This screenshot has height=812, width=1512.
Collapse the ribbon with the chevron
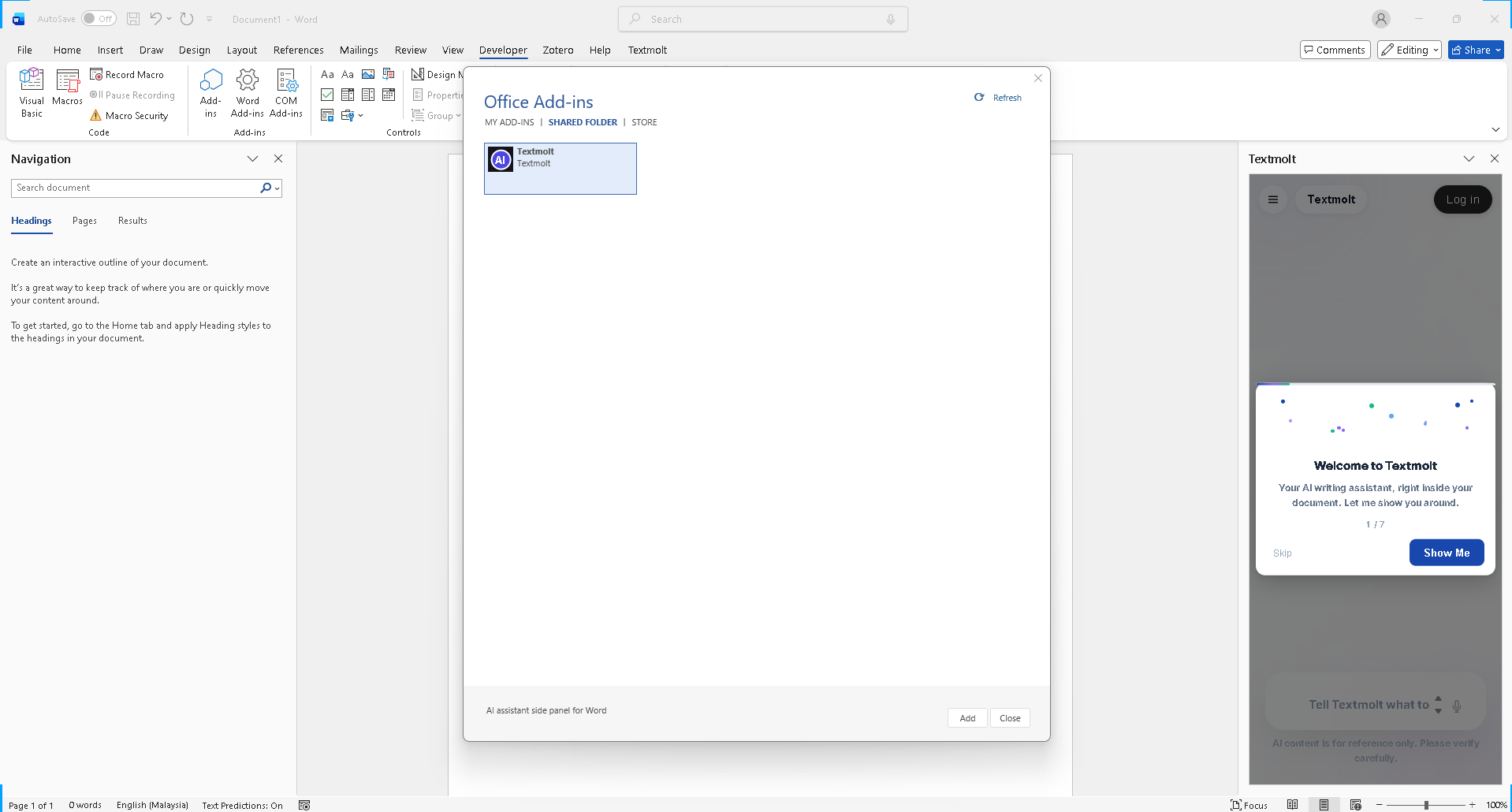coord(1495,129)
